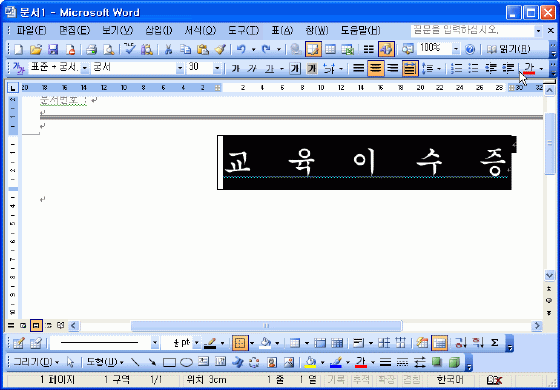Insert WordArt from the drawing toolbar
Image resolution: width=560 pixels, height=390 pixels.
tap(238, 363)
